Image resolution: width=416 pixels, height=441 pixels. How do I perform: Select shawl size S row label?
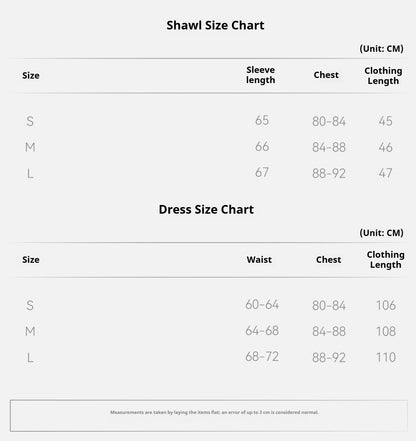[30, 121]
